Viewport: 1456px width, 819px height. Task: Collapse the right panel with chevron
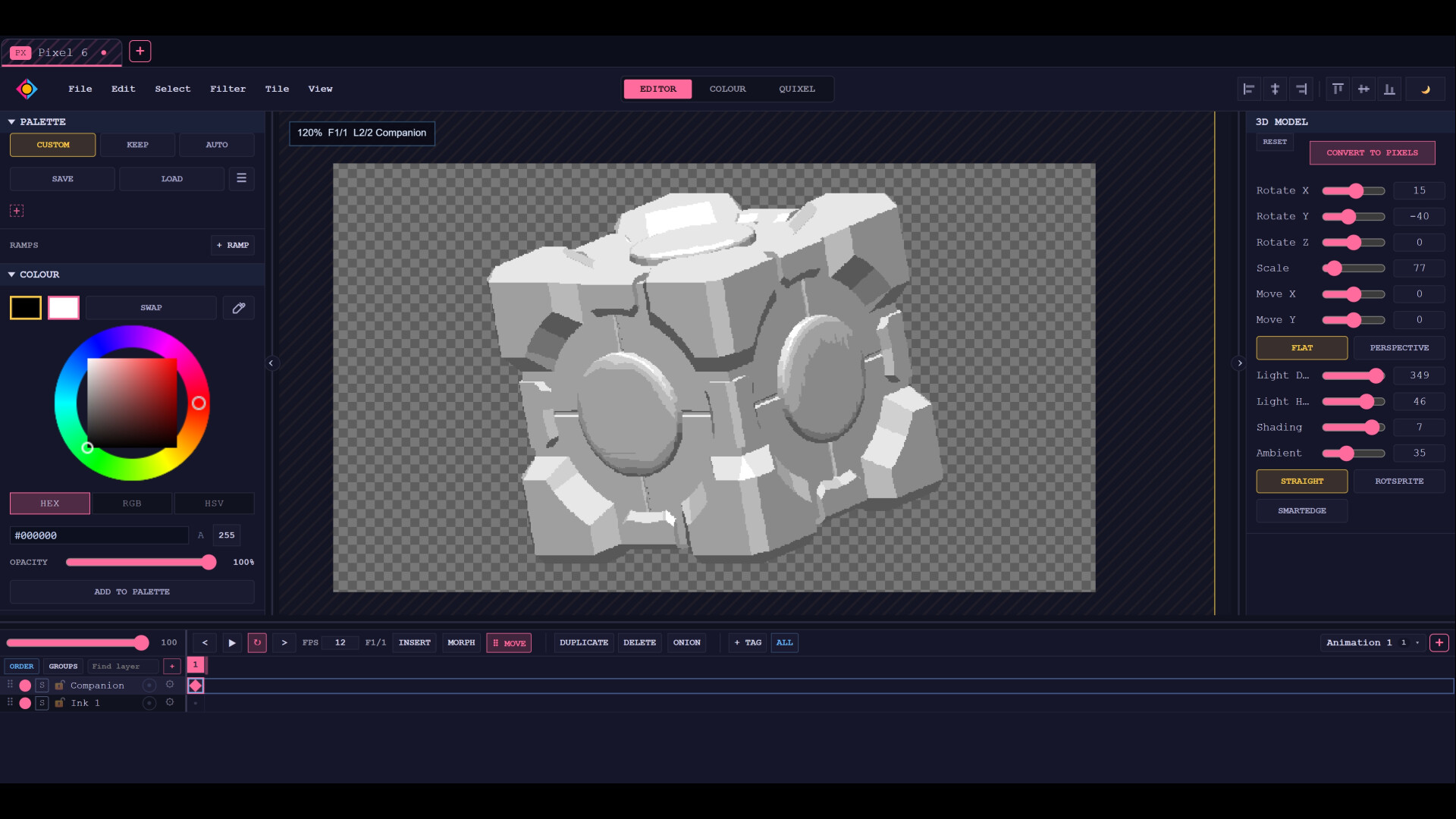click(1240, 363)
